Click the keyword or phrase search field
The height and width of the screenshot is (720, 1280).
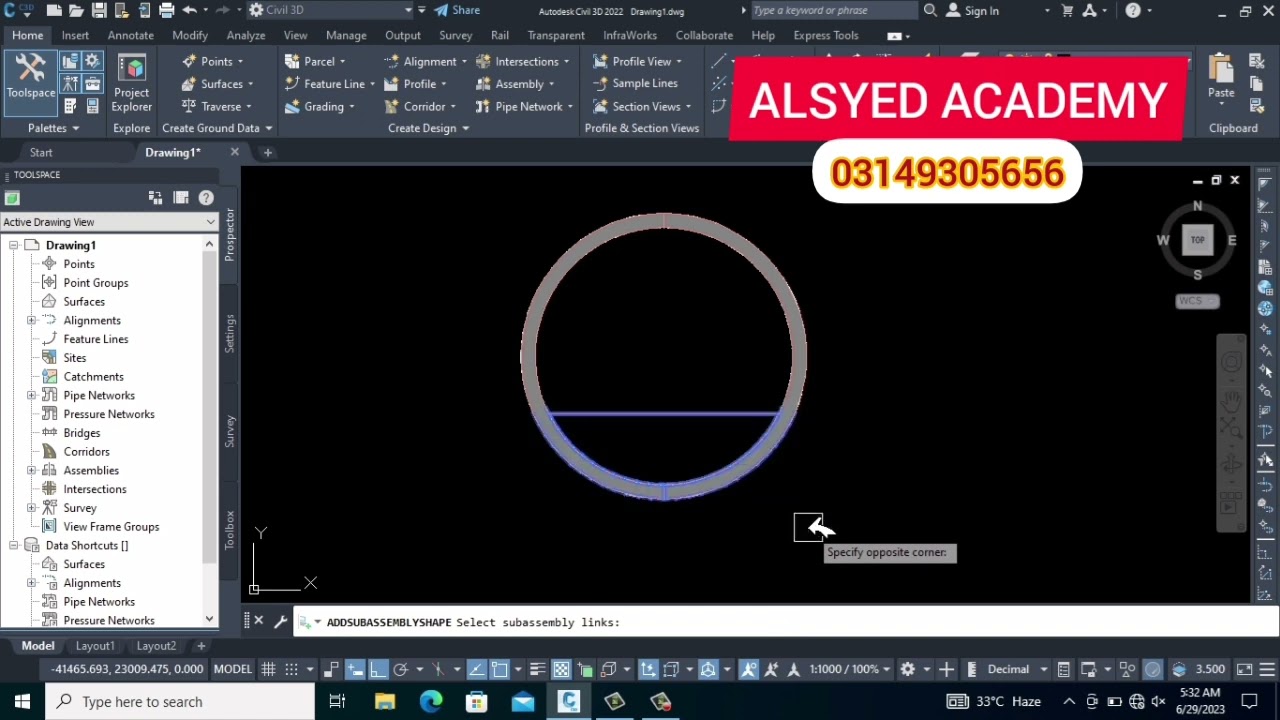[833, 11]
